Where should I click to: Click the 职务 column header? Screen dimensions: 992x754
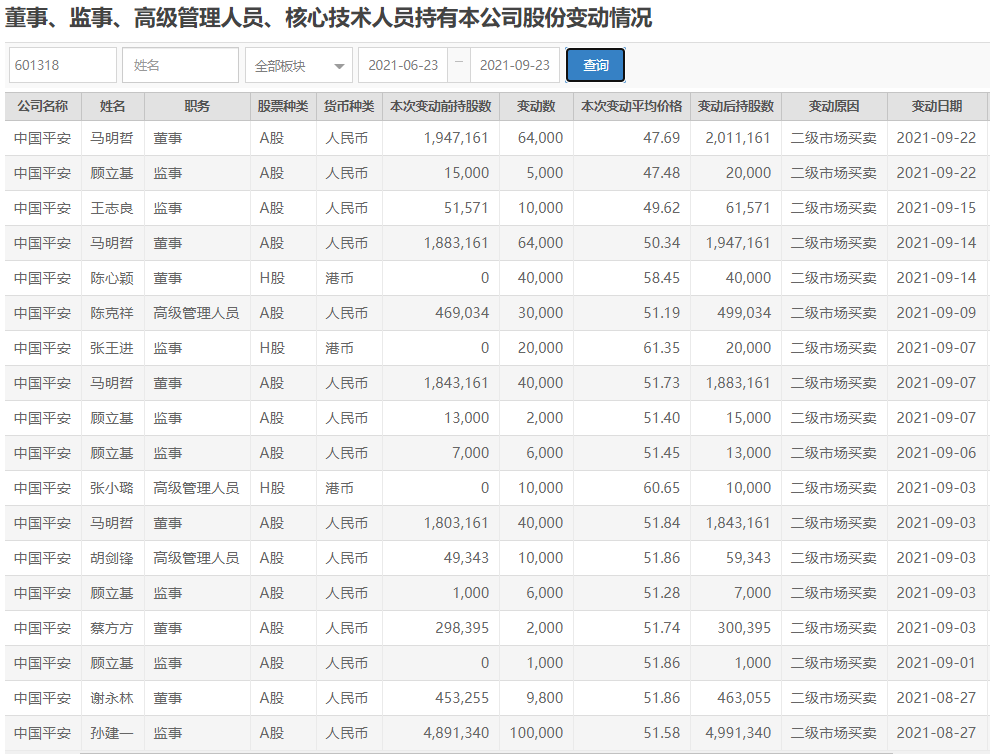click(x=197, y=106)
